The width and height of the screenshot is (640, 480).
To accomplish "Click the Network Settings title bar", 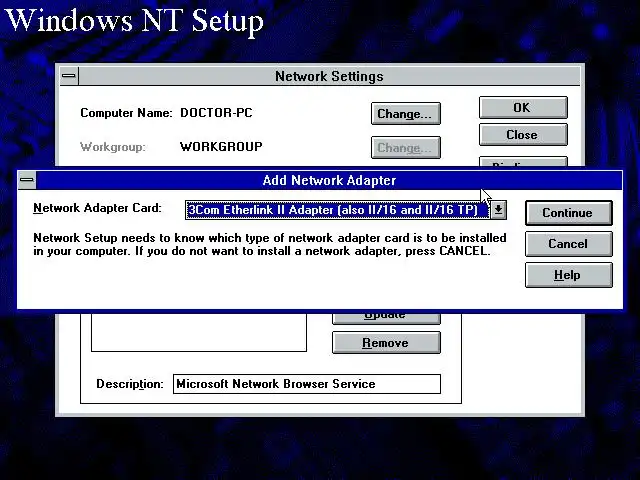I will click(329, 76).
